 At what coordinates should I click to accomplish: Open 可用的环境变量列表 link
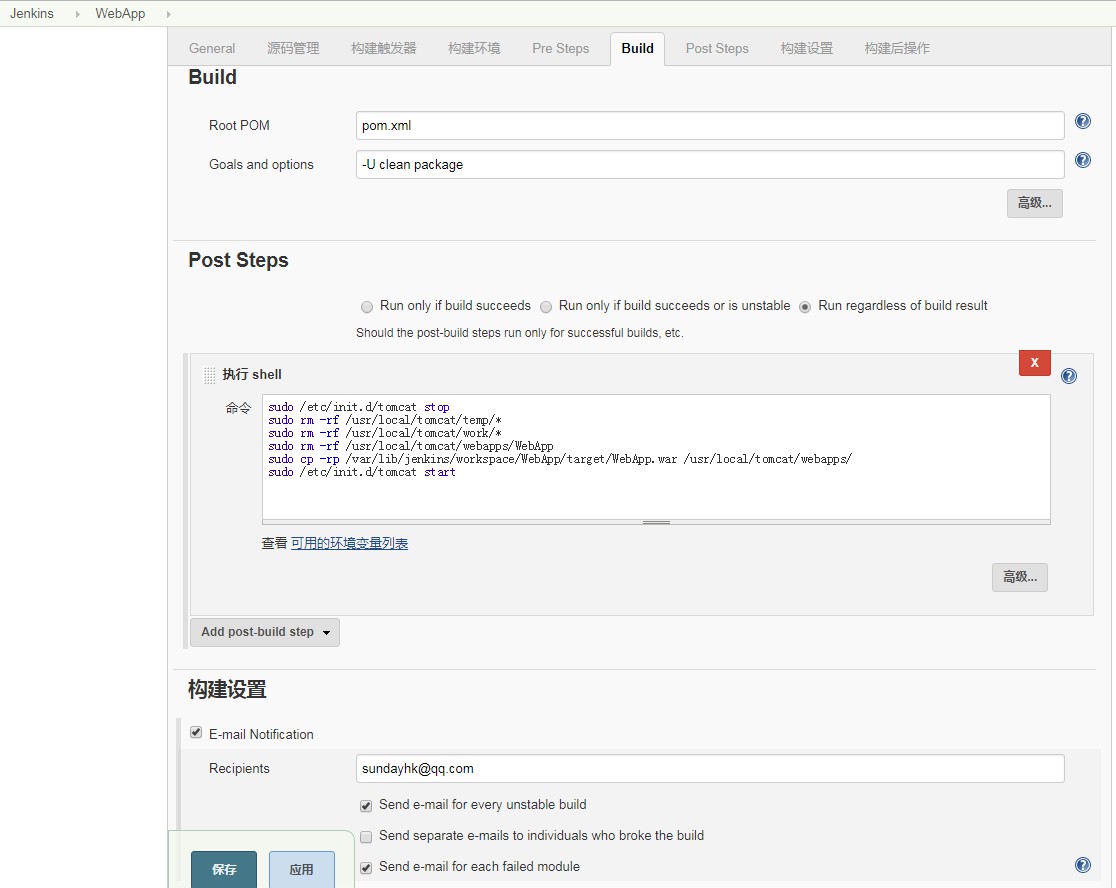(349, 544)
